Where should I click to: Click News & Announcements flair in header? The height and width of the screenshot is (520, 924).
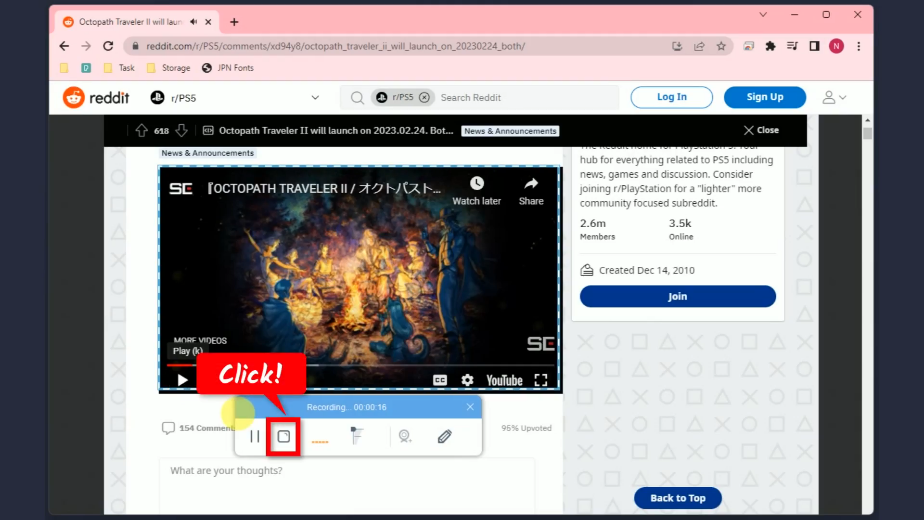point(510,131)
